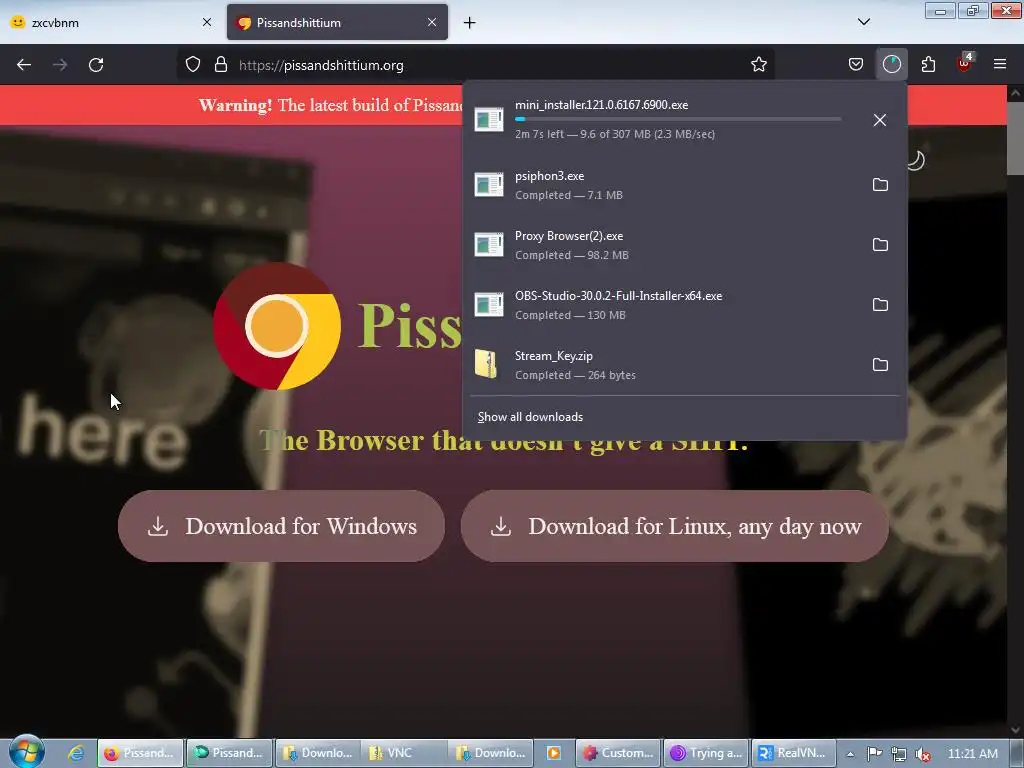Open the Trying a... Tor taskbar item
This screenshot has height=768, width=1024.
pyautogui.click(x=707, y=753)
